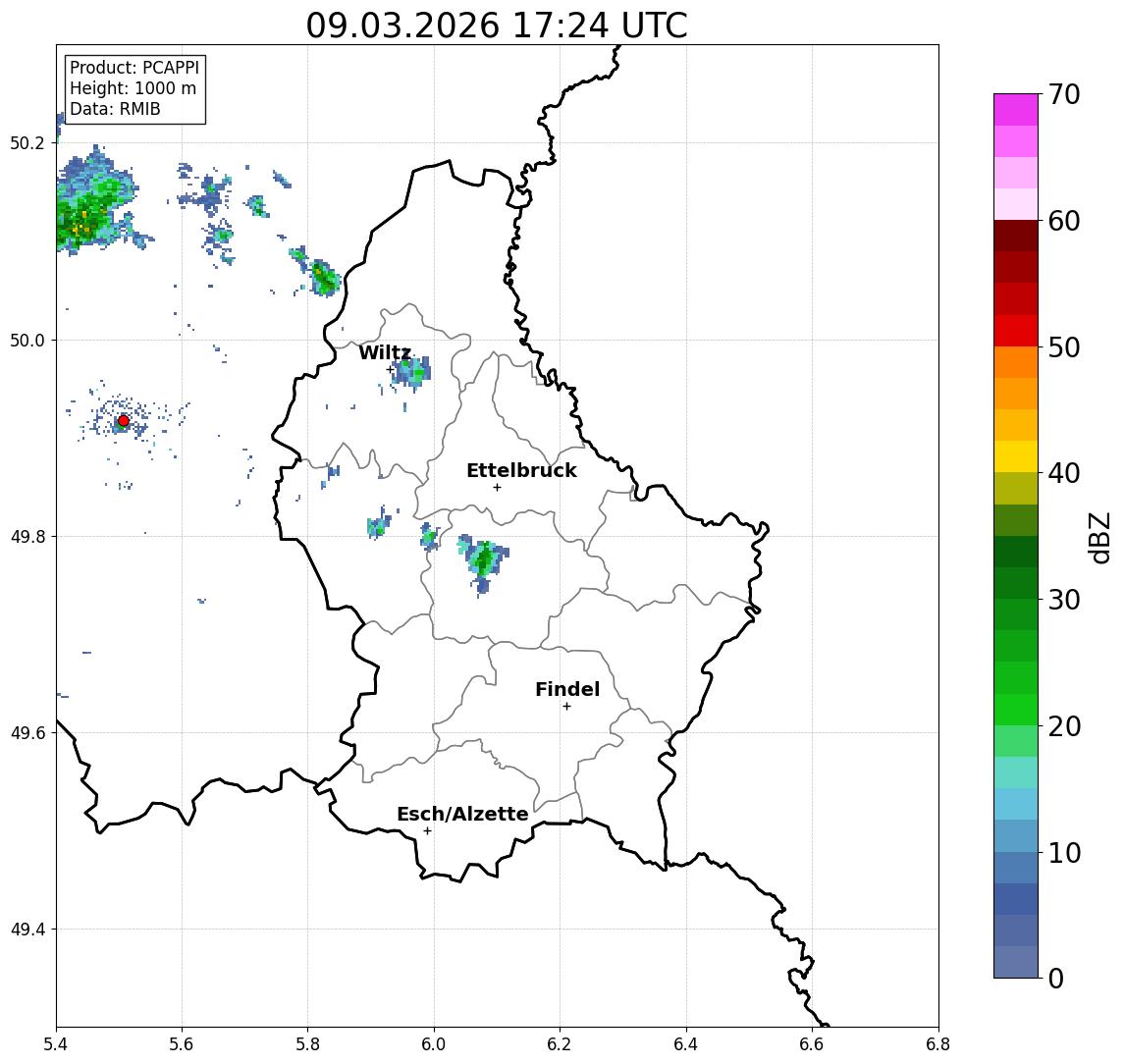Click the title '09.03.2026 17:24 UTC'
Viewport: 1124px width, 1064px height.
497,26
